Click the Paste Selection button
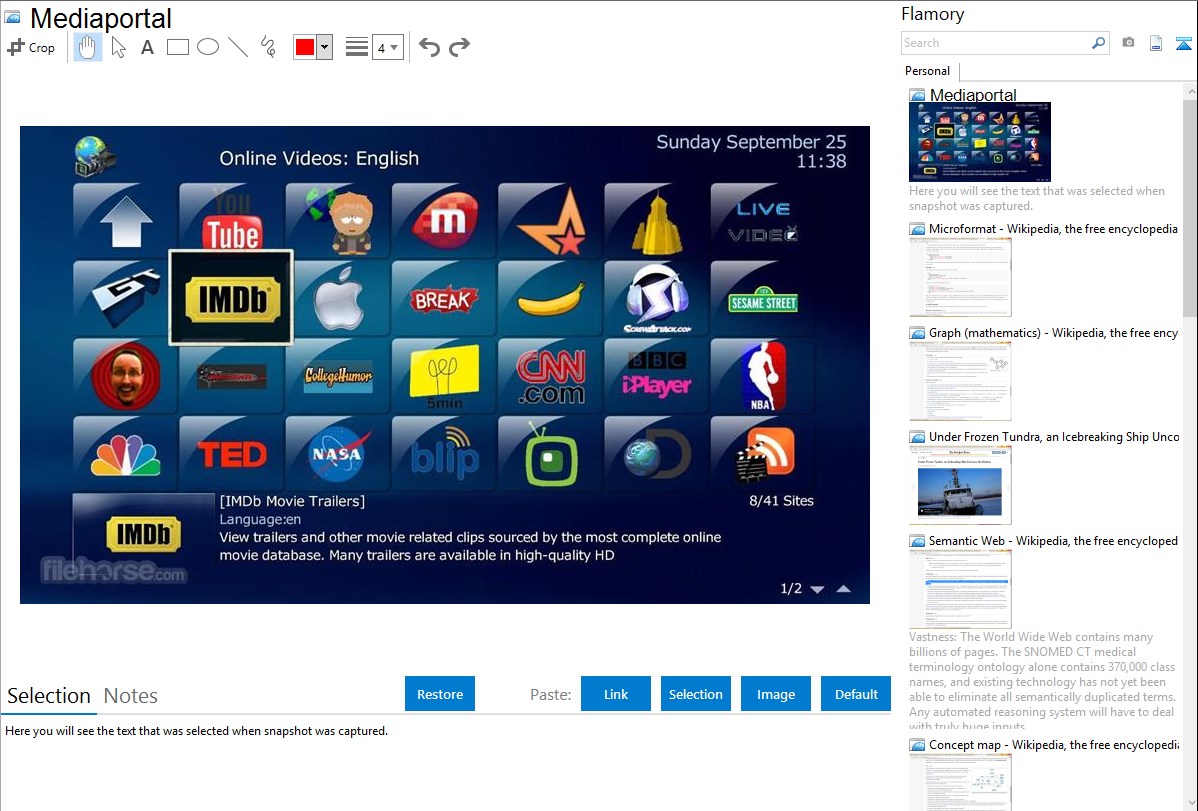 coord(695,694)
